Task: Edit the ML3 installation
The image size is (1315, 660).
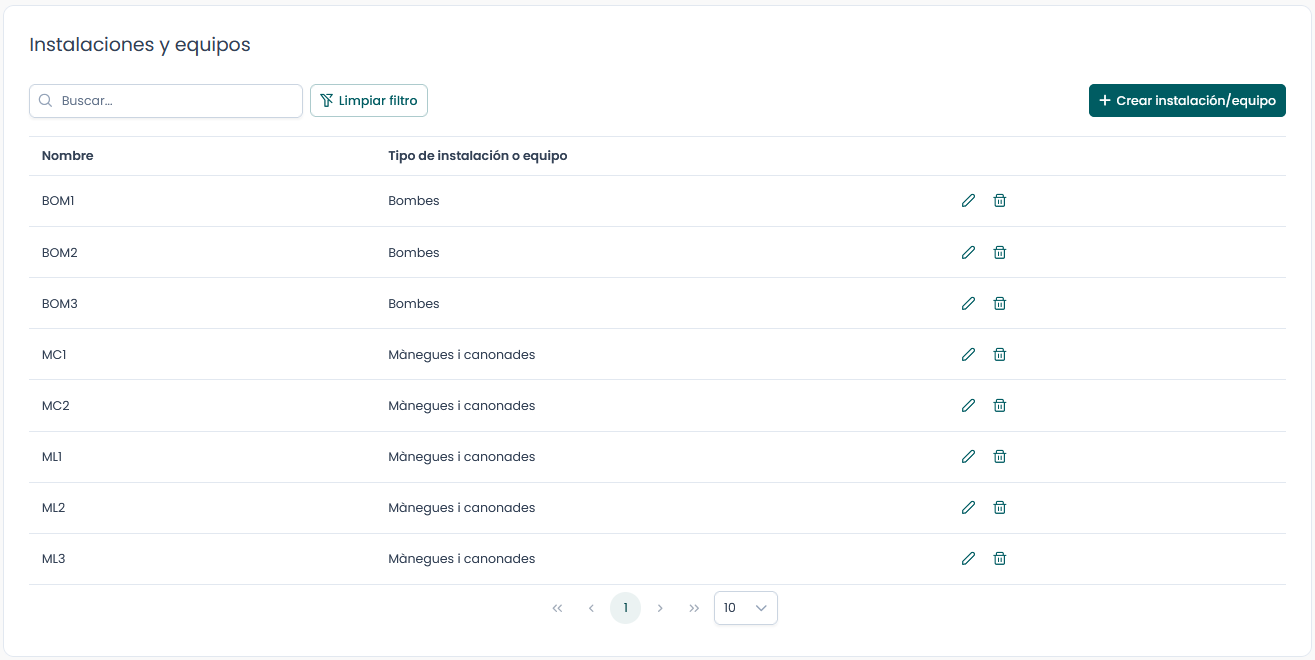Action: tap(968, 558)
